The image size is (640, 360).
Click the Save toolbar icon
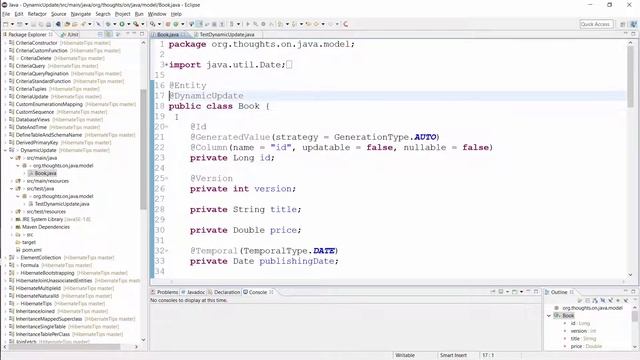(x=33, y=24)
